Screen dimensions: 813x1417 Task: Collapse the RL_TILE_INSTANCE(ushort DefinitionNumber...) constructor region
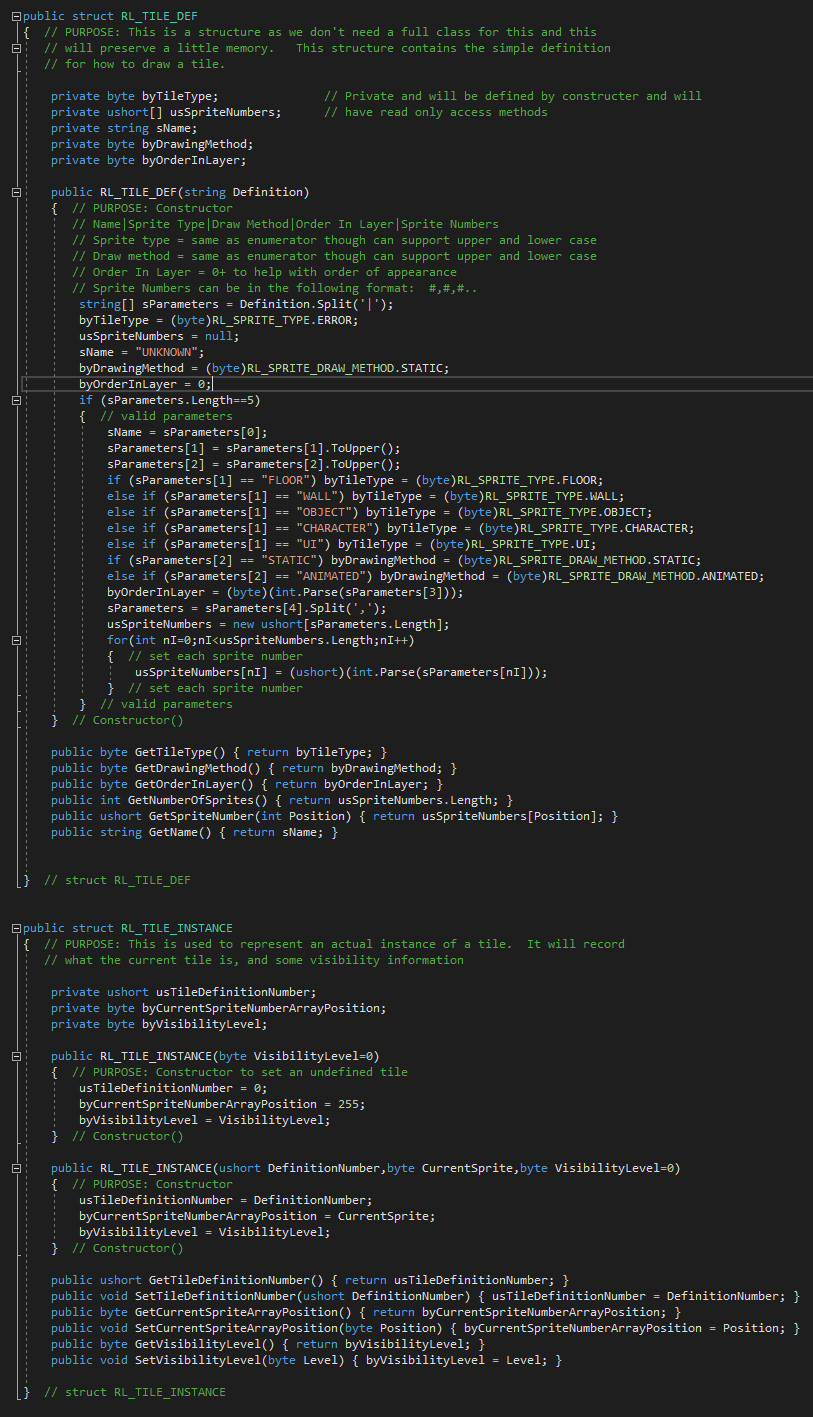[x=16, y=1168]
